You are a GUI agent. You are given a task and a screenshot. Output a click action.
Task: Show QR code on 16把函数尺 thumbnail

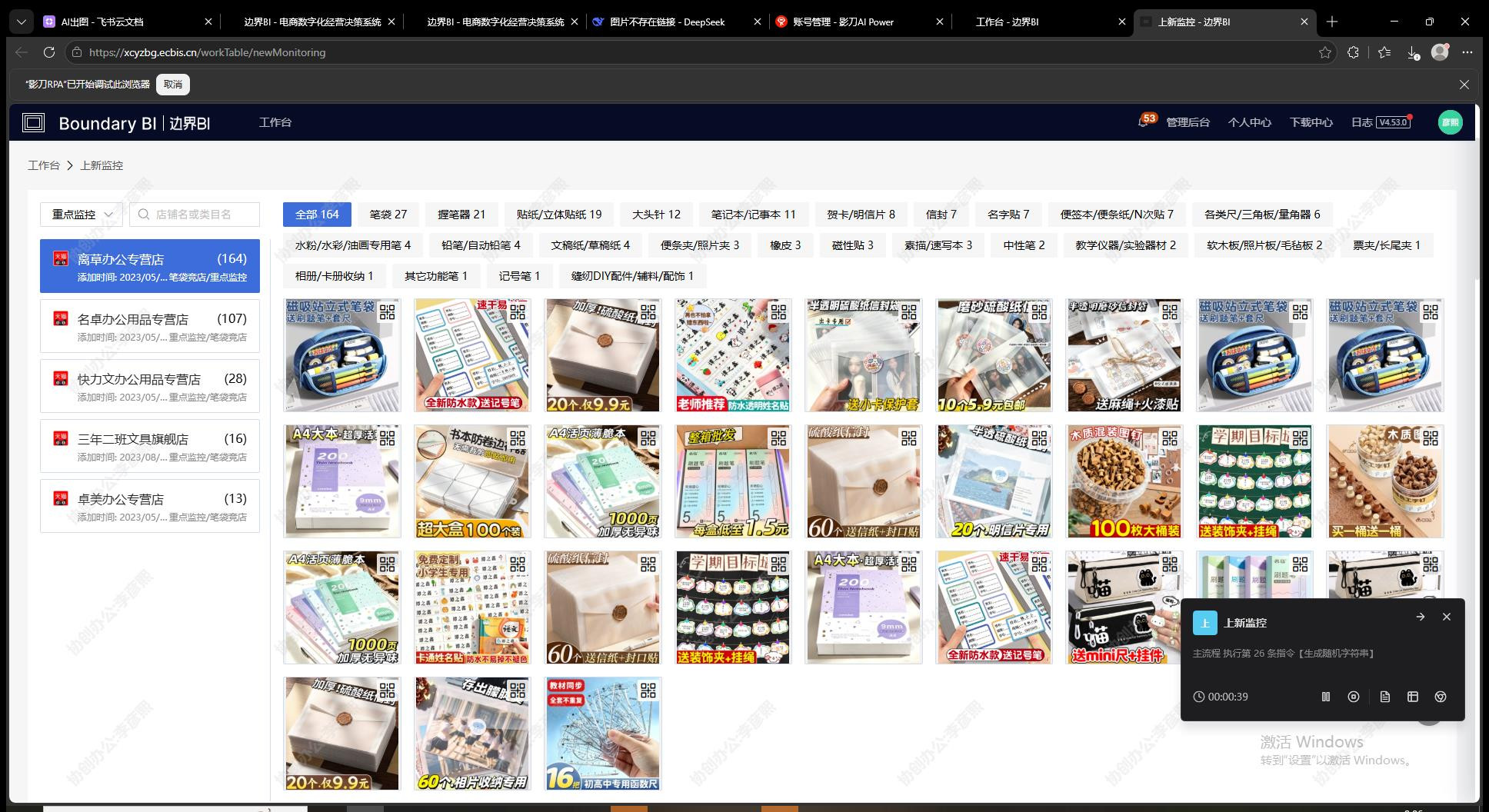coord(648,690)
